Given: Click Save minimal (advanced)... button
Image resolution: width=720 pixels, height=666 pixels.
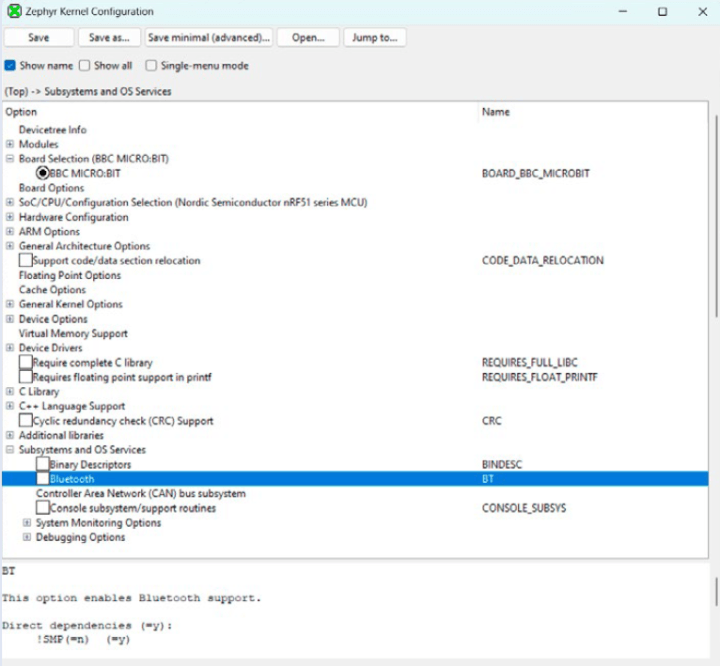Looking at the screenshot, I should pyautogui.click(x=209, y=38).
